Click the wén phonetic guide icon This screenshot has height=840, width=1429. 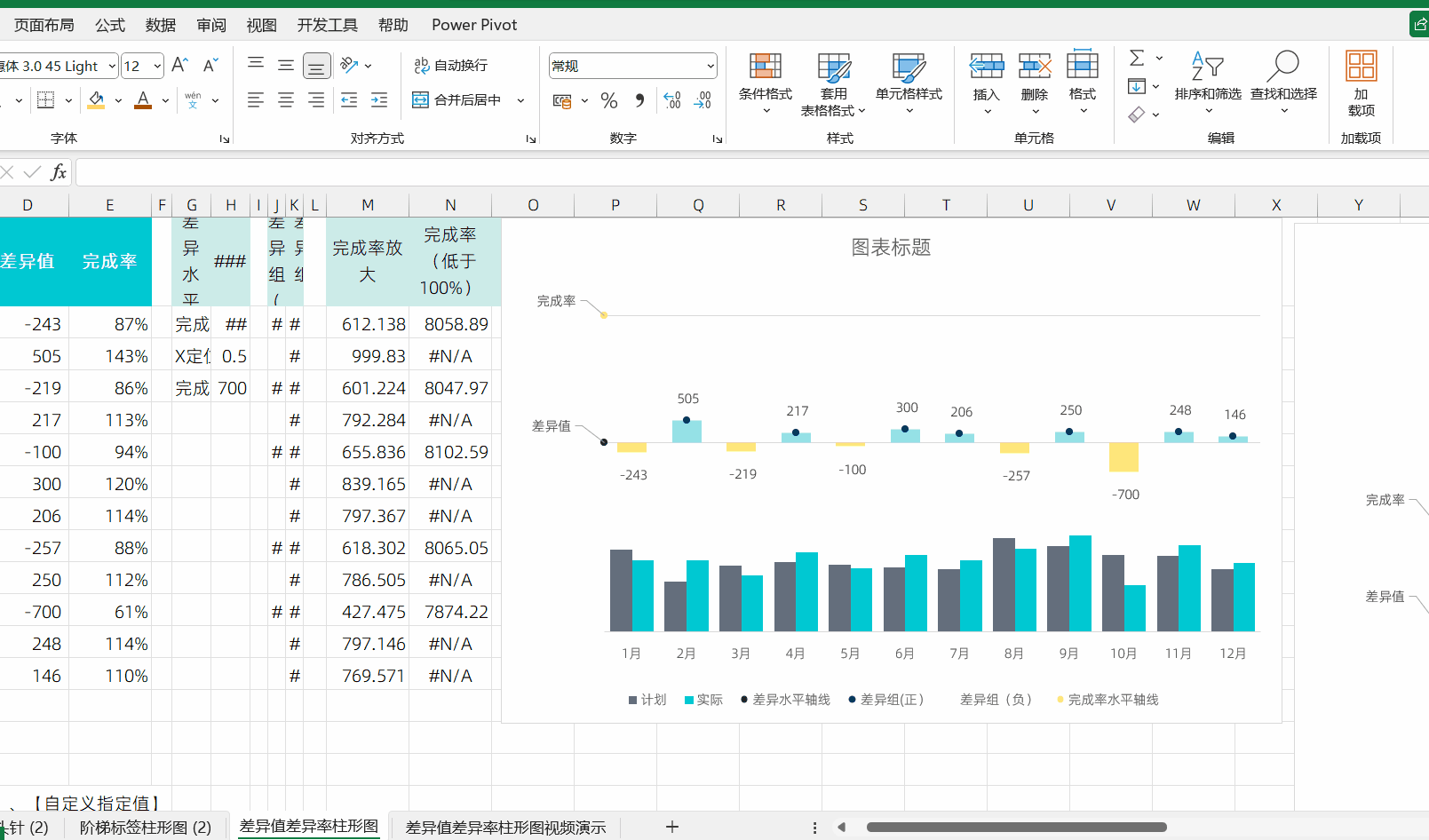pos(193,100)
